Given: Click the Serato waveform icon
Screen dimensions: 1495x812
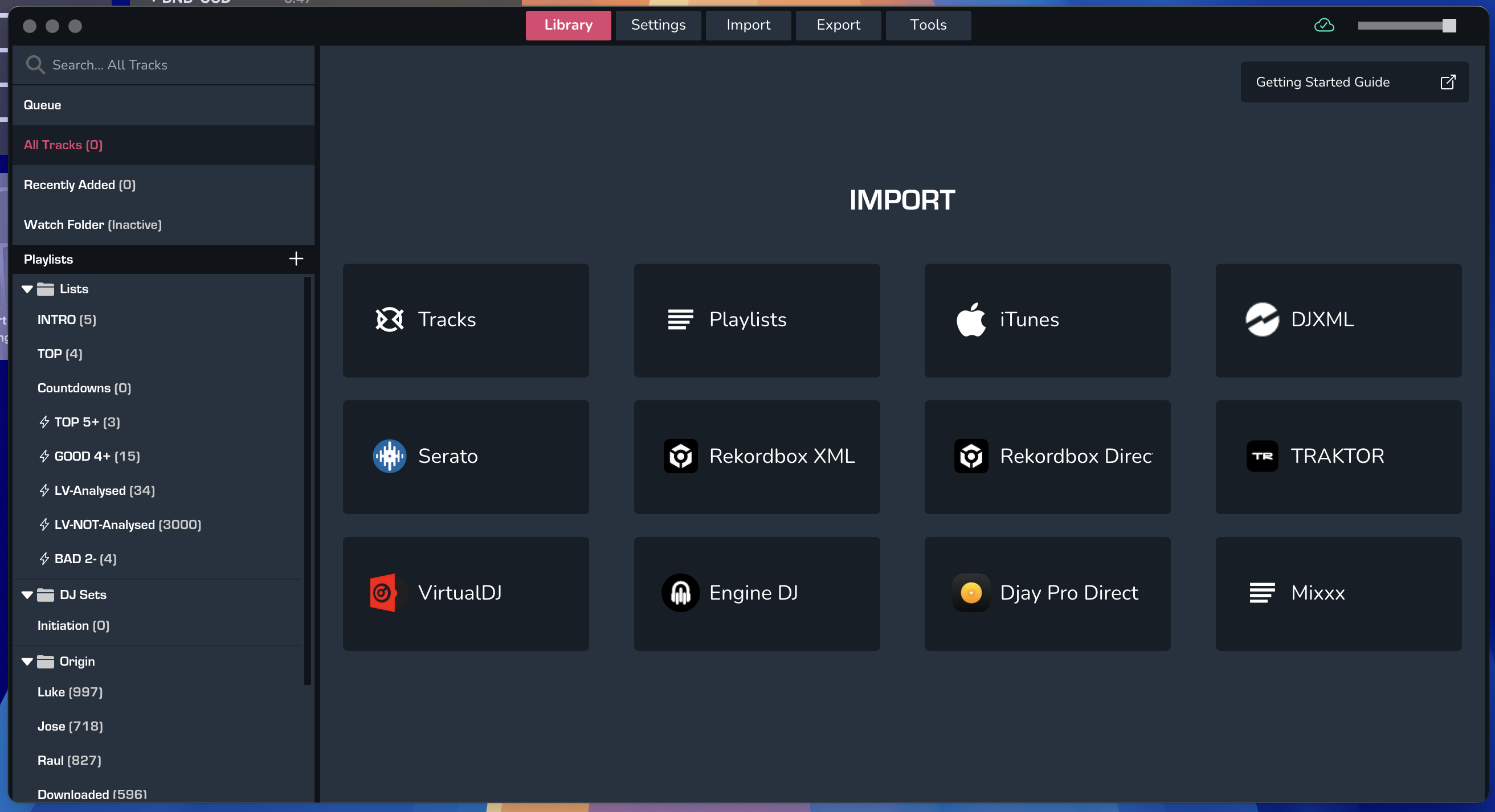Looking at the screenshot, I should (x=390, y=457).
